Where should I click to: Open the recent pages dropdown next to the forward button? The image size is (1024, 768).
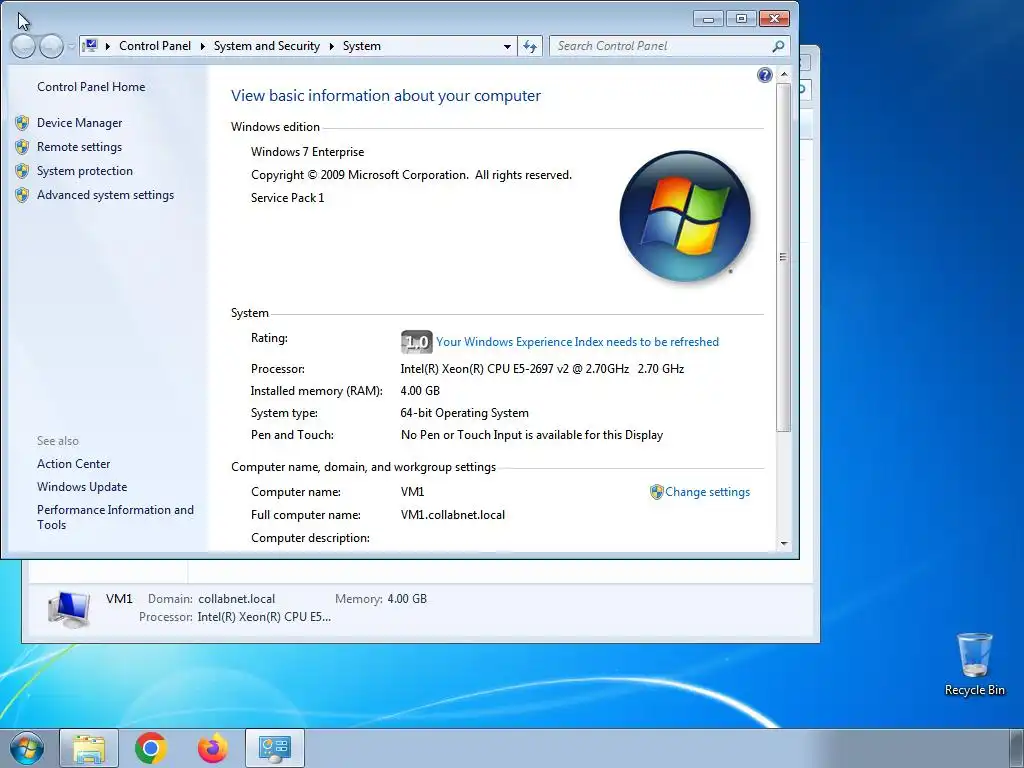(x=71, y=46)
